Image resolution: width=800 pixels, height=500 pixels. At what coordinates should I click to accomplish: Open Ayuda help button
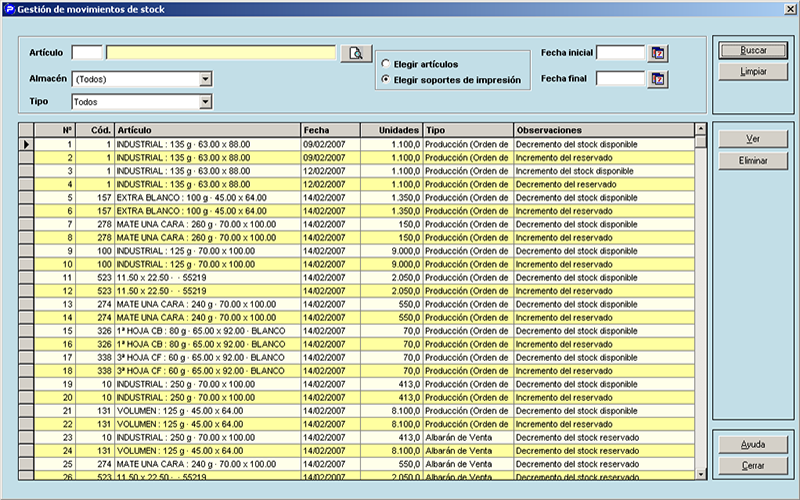(x=753, y=444)
